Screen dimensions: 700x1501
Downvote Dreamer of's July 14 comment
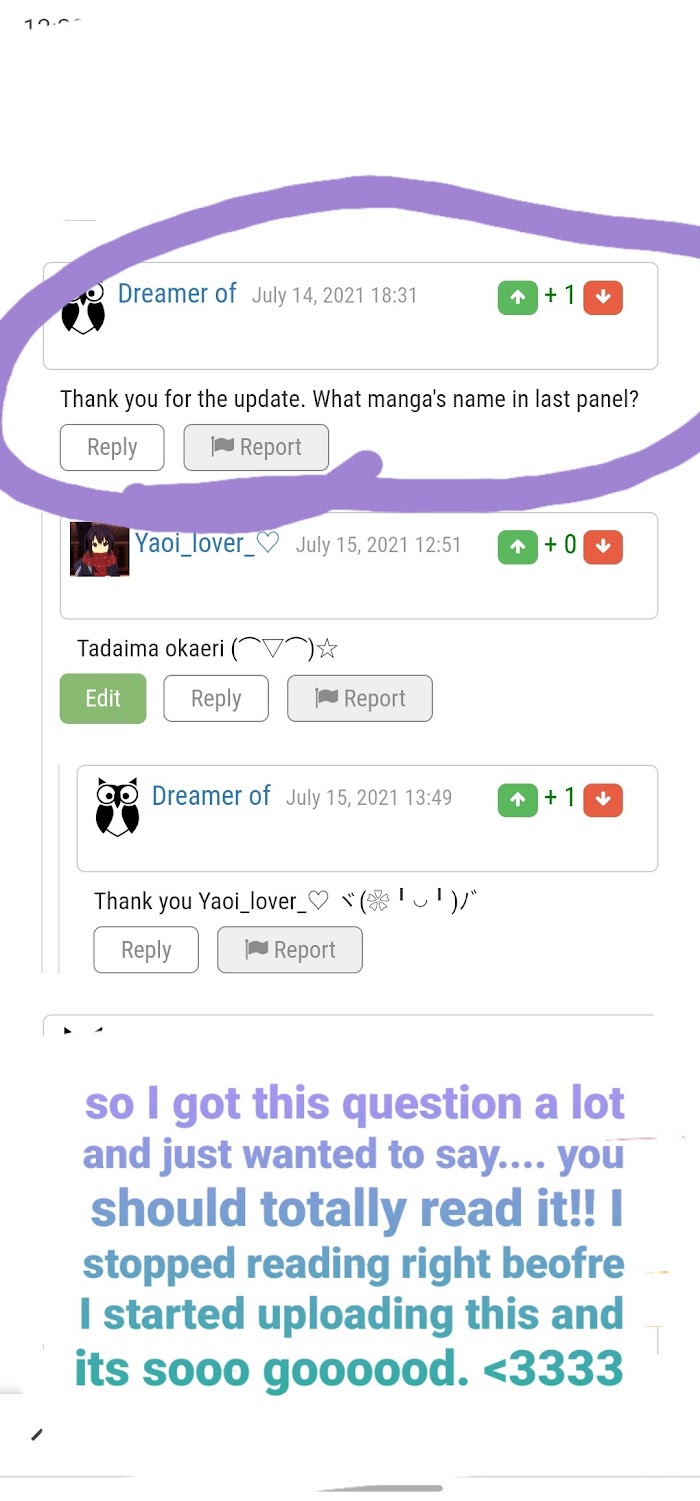click(x=603, y=297)
